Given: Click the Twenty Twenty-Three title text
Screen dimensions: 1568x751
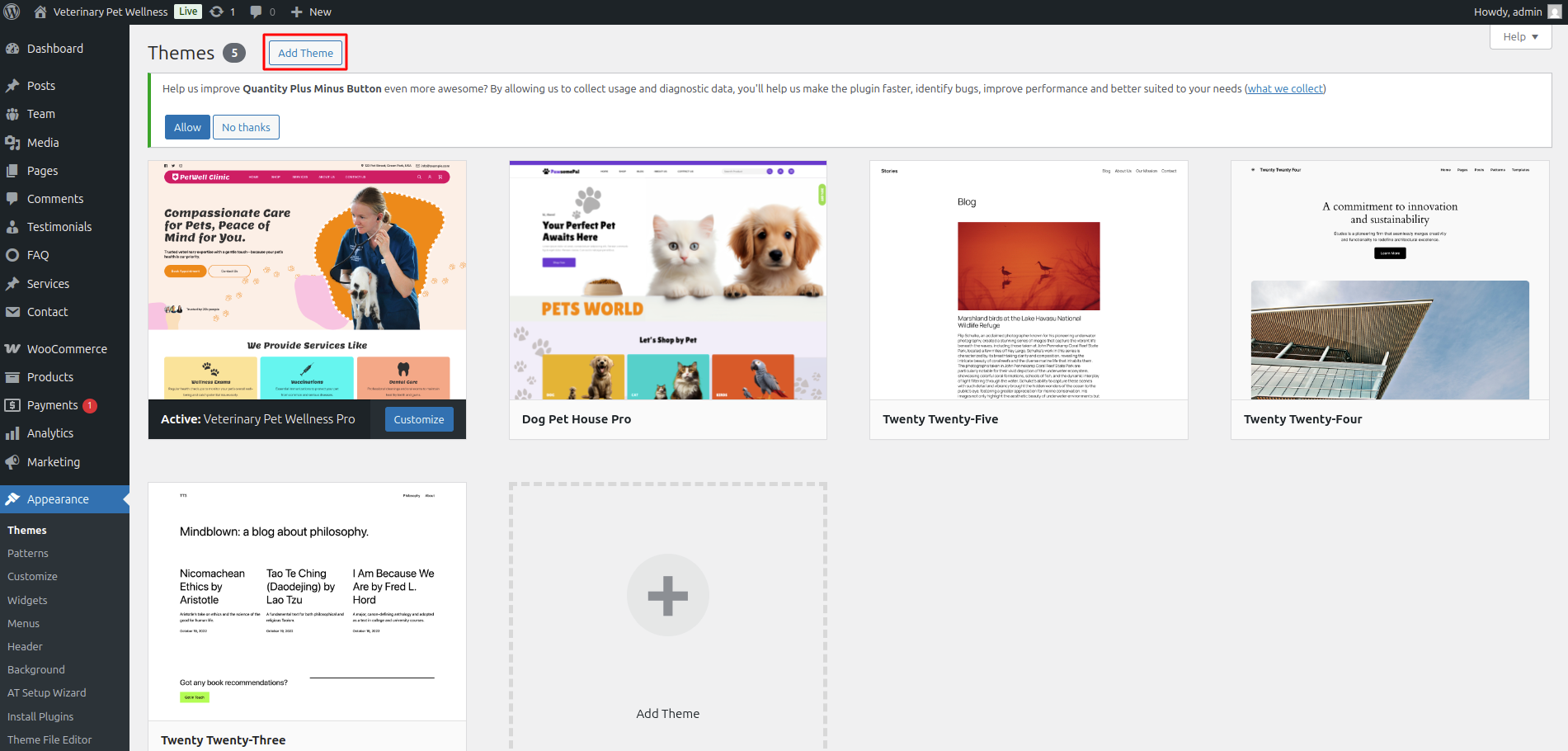Looking at the screenshot, I should coord(224,740).
